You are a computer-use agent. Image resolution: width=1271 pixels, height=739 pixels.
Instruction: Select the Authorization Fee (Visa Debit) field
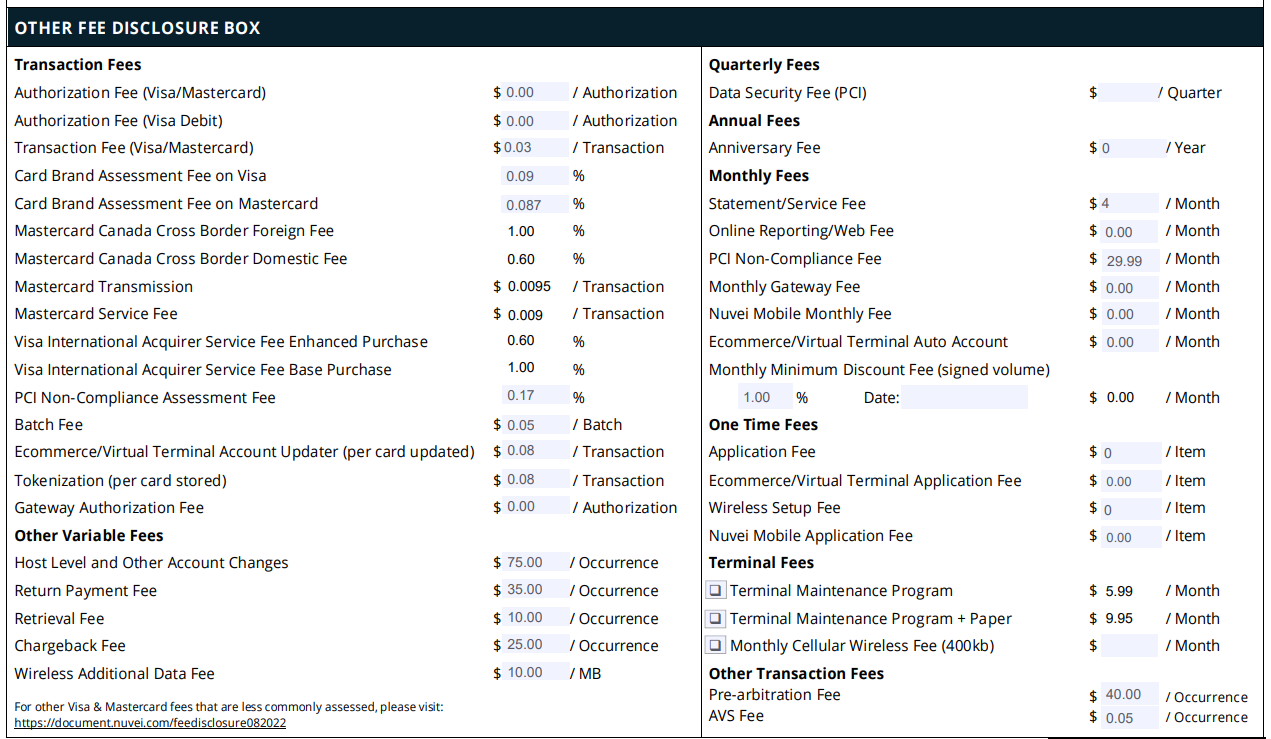coord(535,121)
